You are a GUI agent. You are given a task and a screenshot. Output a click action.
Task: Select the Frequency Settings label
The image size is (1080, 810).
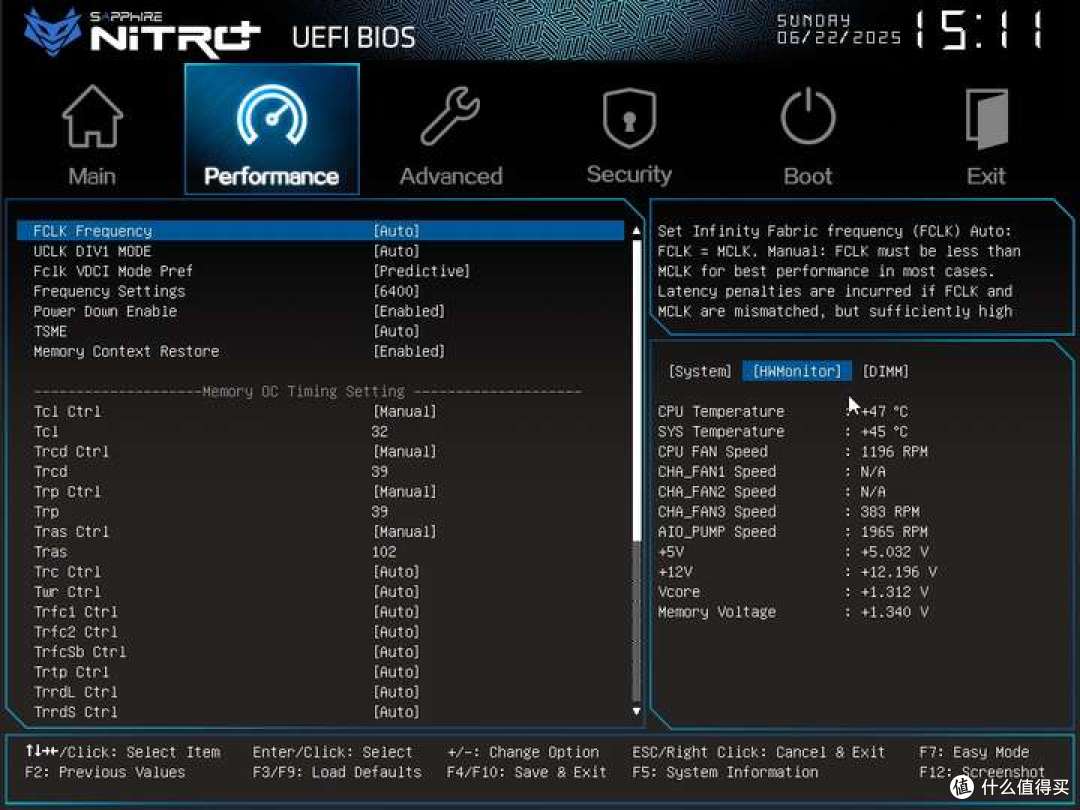[109, 291]
